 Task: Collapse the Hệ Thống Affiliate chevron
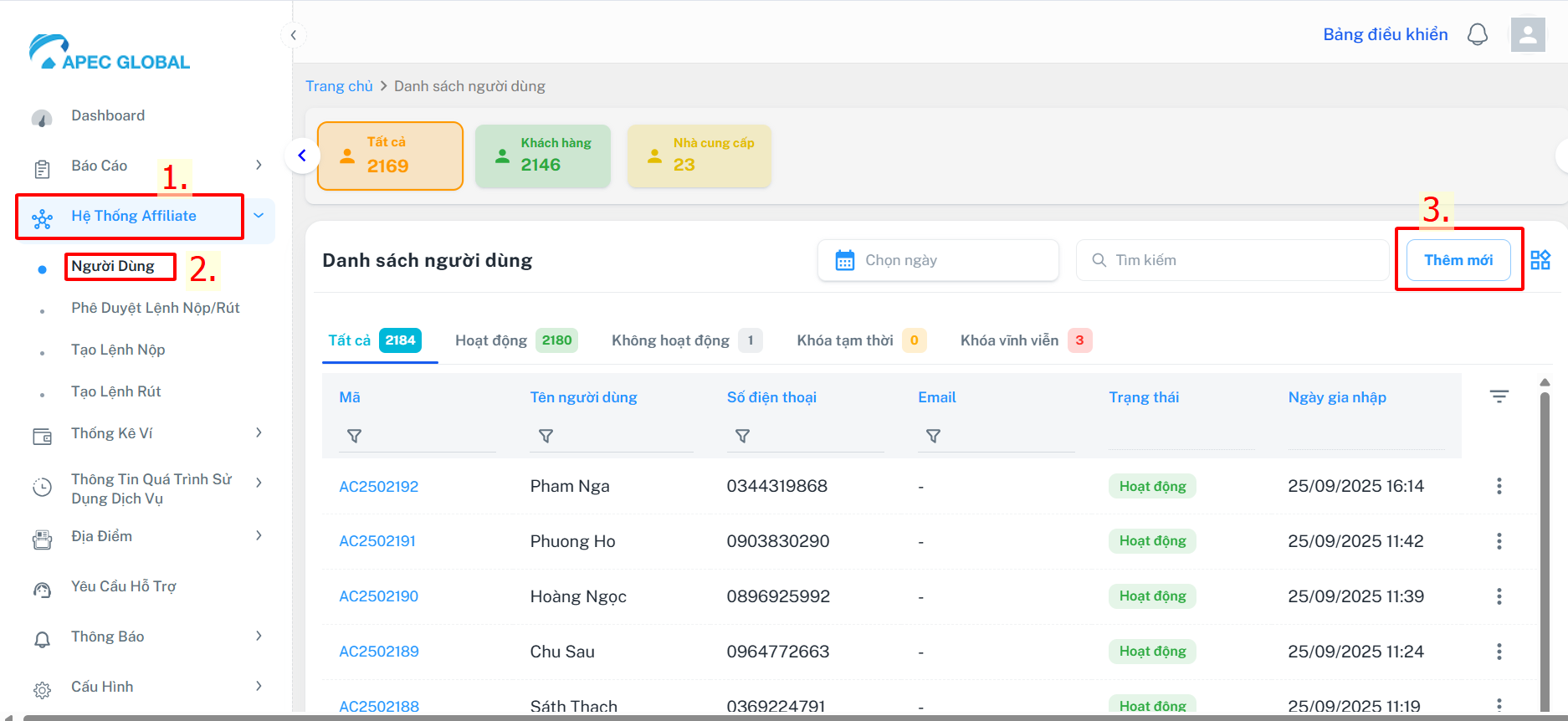click(259, 216)
